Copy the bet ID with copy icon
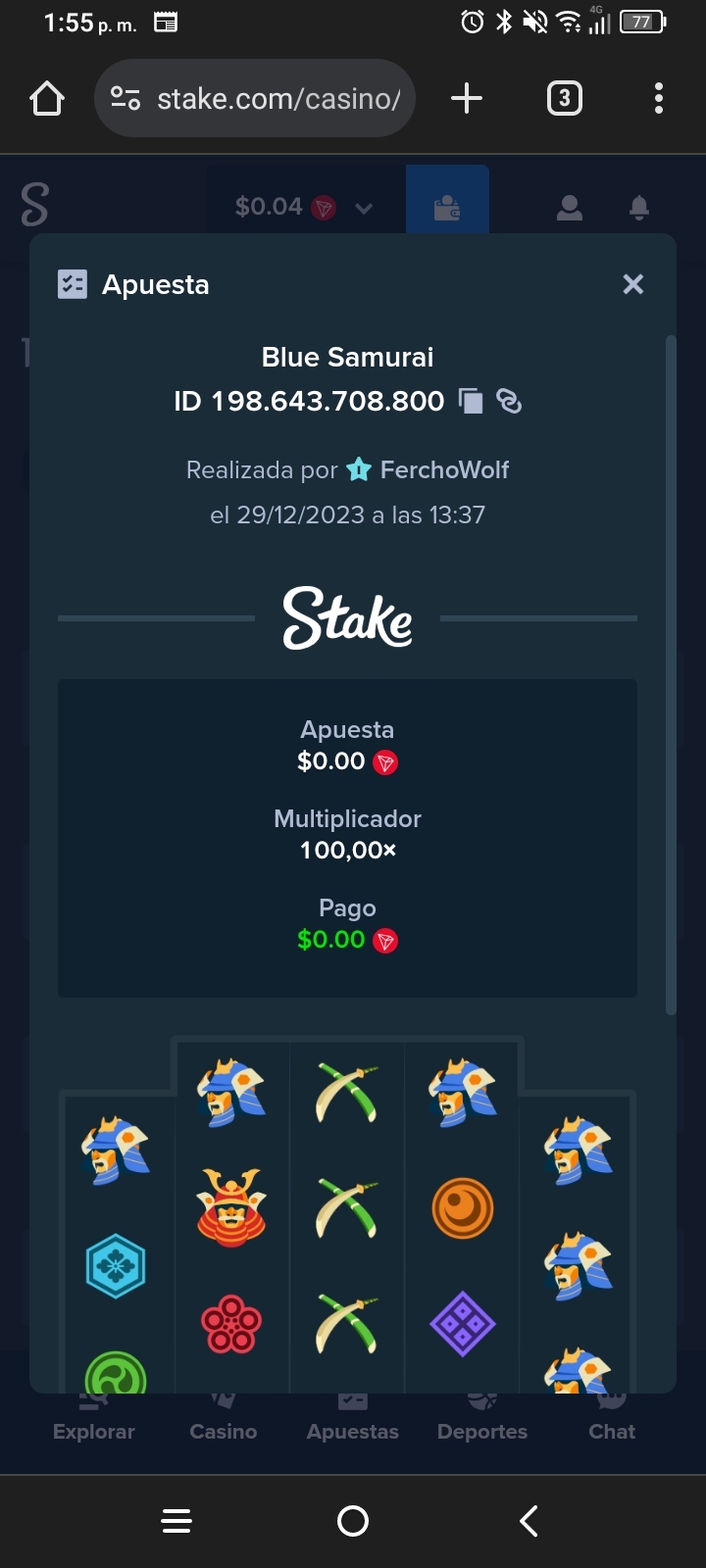The image size is (706, 1568). [472, 401]
